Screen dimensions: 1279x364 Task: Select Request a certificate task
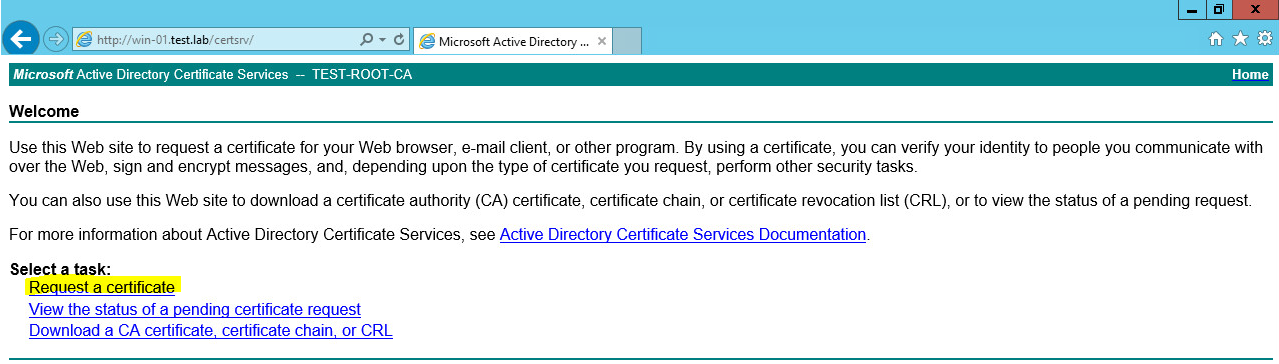click(102, 288)
